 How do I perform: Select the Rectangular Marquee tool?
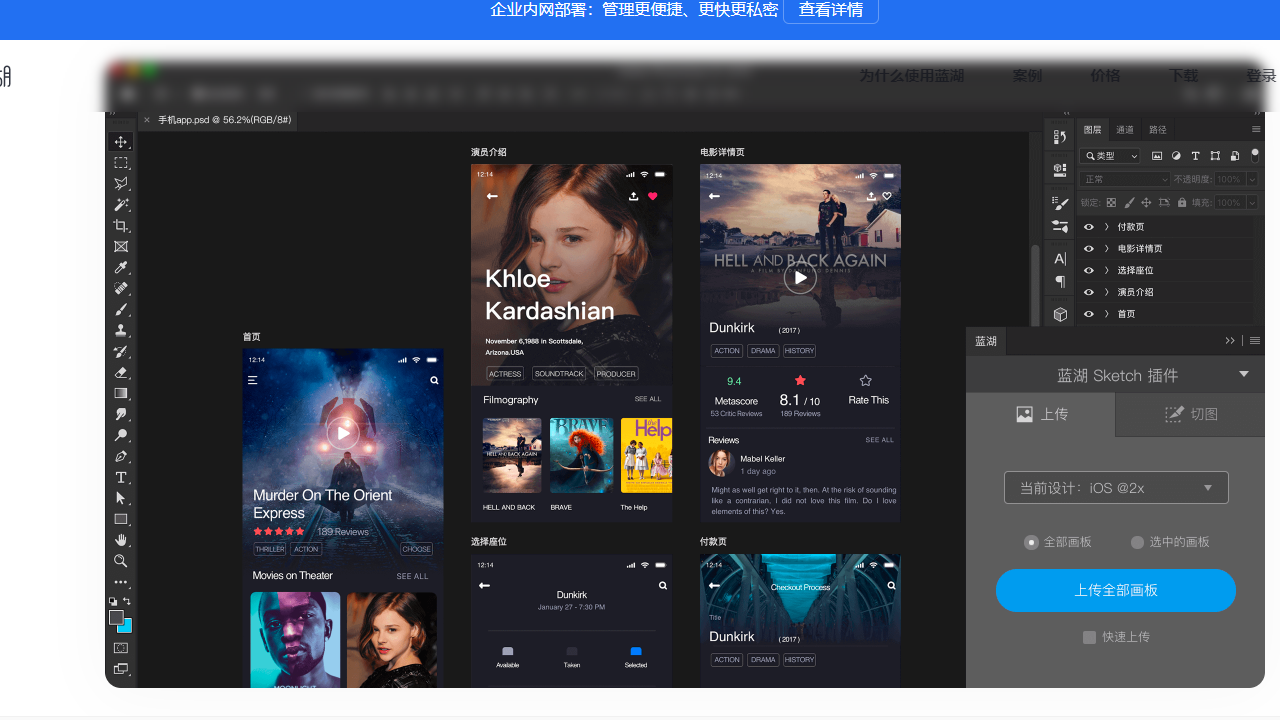(x=121, y=163)
